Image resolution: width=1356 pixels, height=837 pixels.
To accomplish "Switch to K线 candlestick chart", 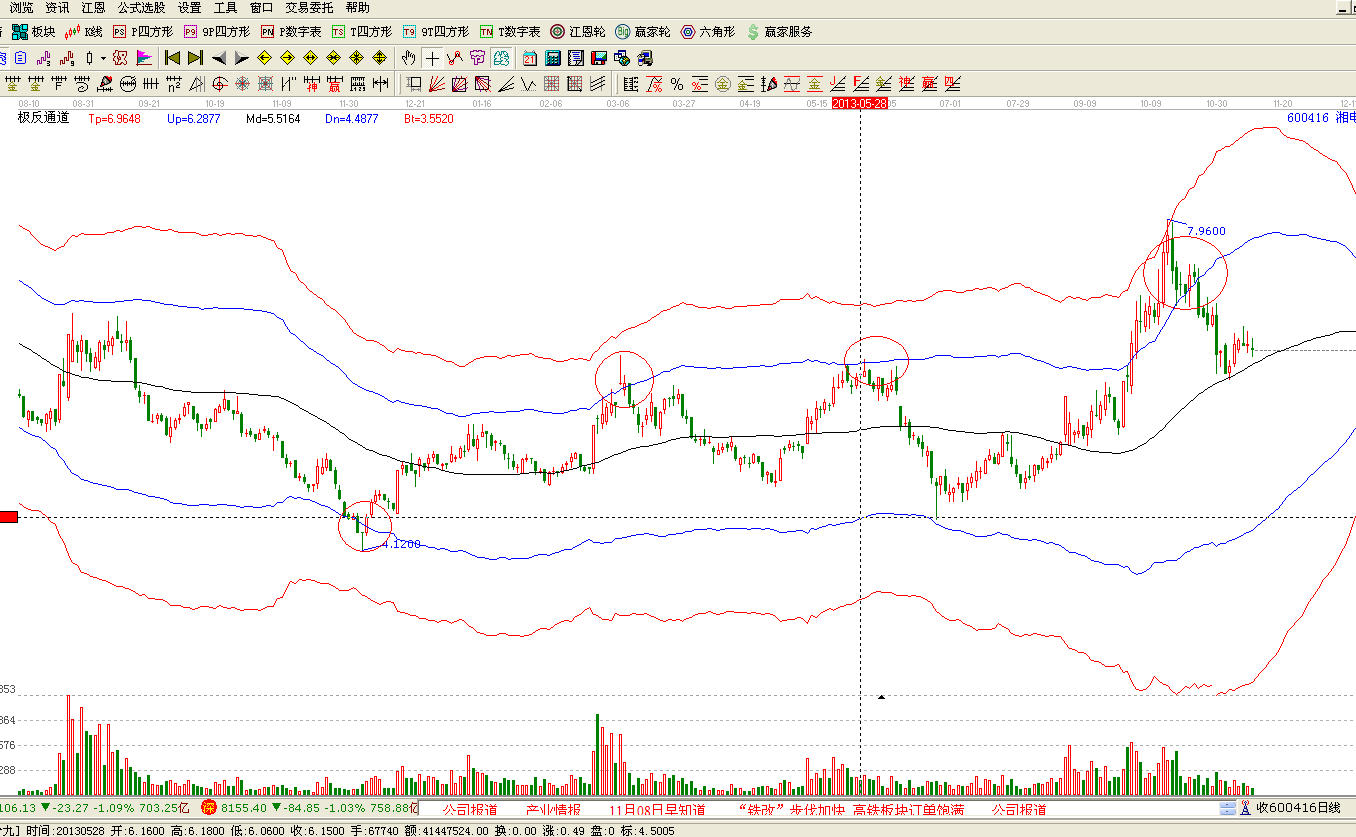I will coord(84,32).
